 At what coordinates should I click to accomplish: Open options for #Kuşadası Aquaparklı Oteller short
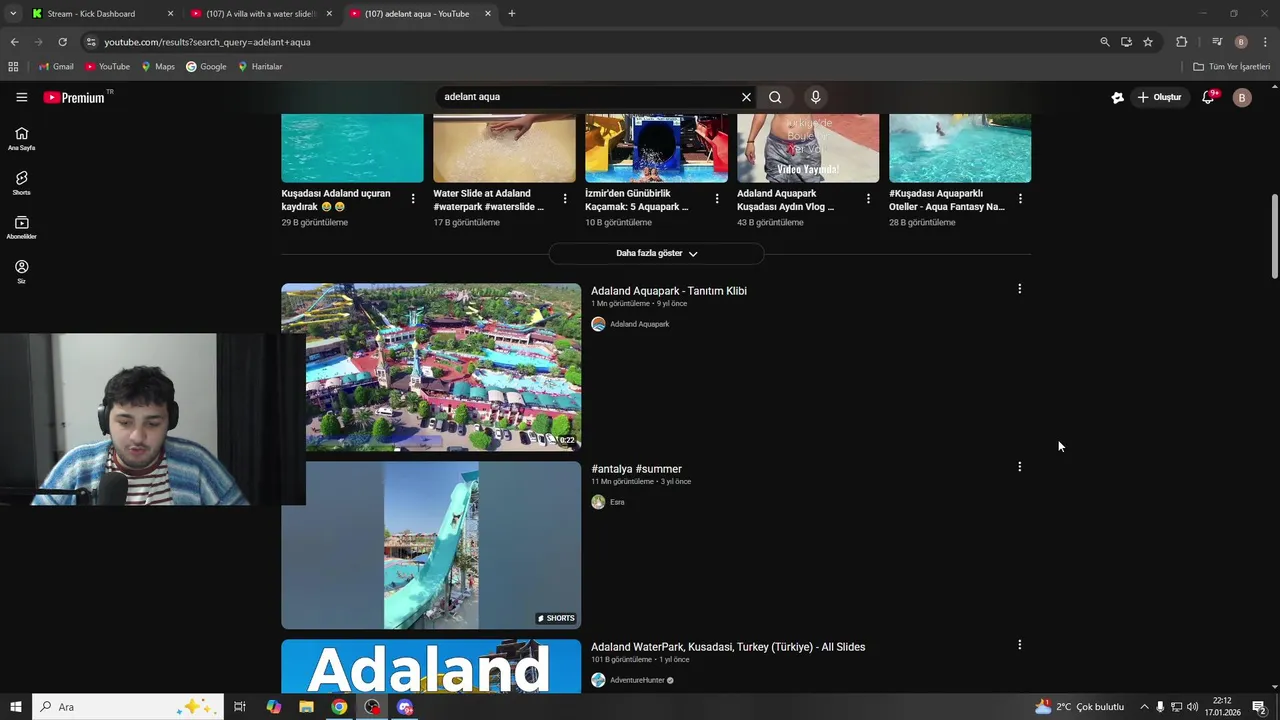click(1020, 199)
